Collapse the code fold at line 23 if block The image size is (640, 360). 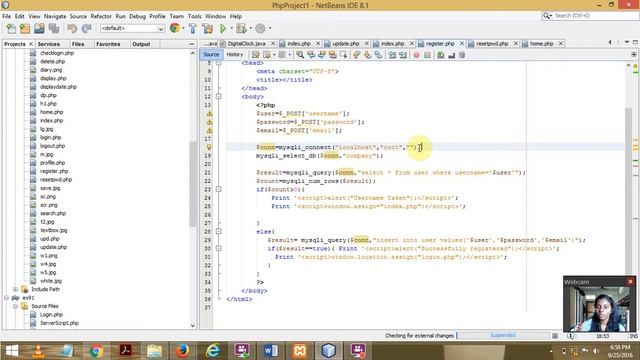[218, 189]
